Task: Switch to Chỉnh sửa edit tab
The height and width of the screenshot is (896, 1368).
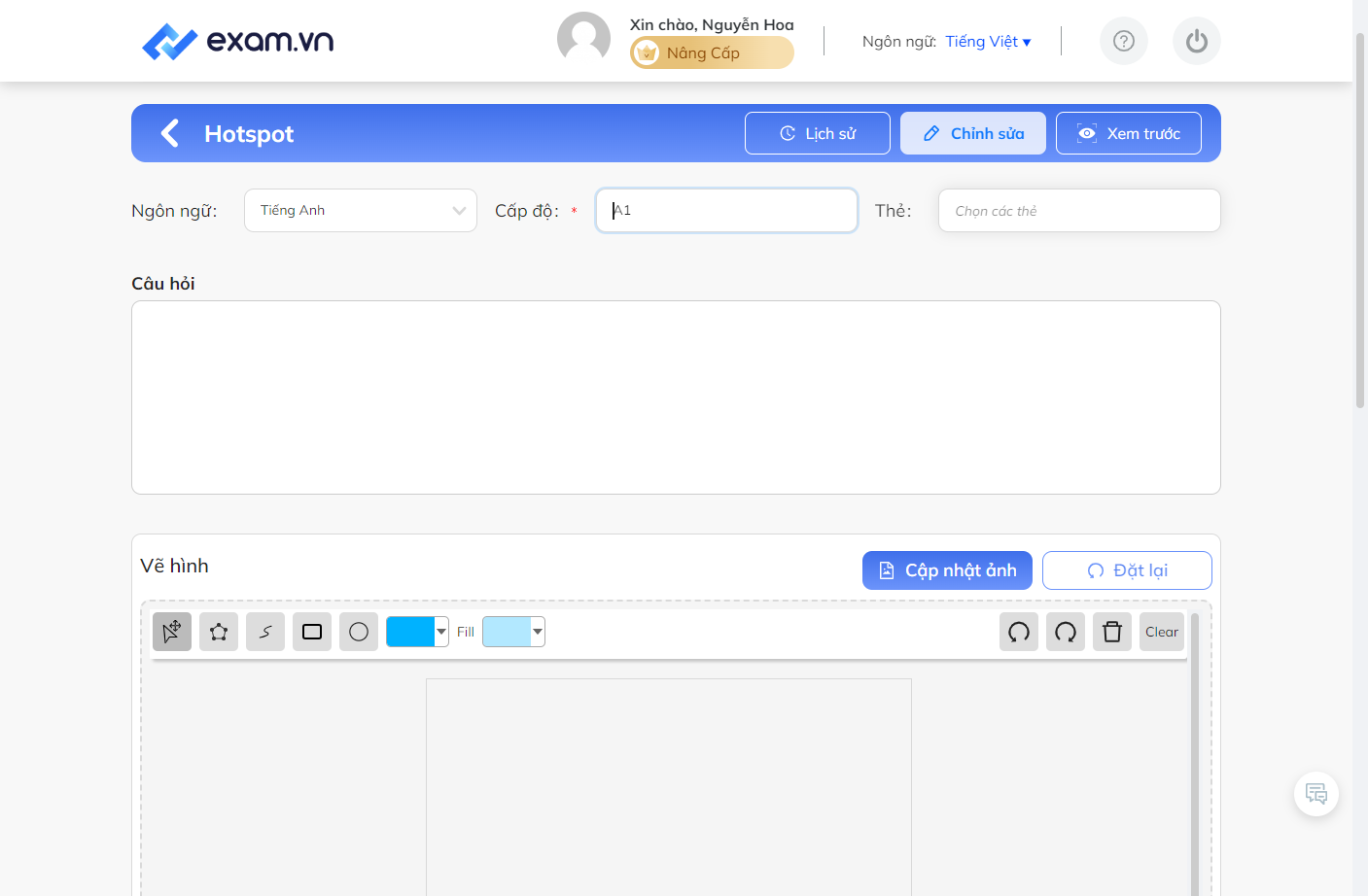Action: [973, 133]
